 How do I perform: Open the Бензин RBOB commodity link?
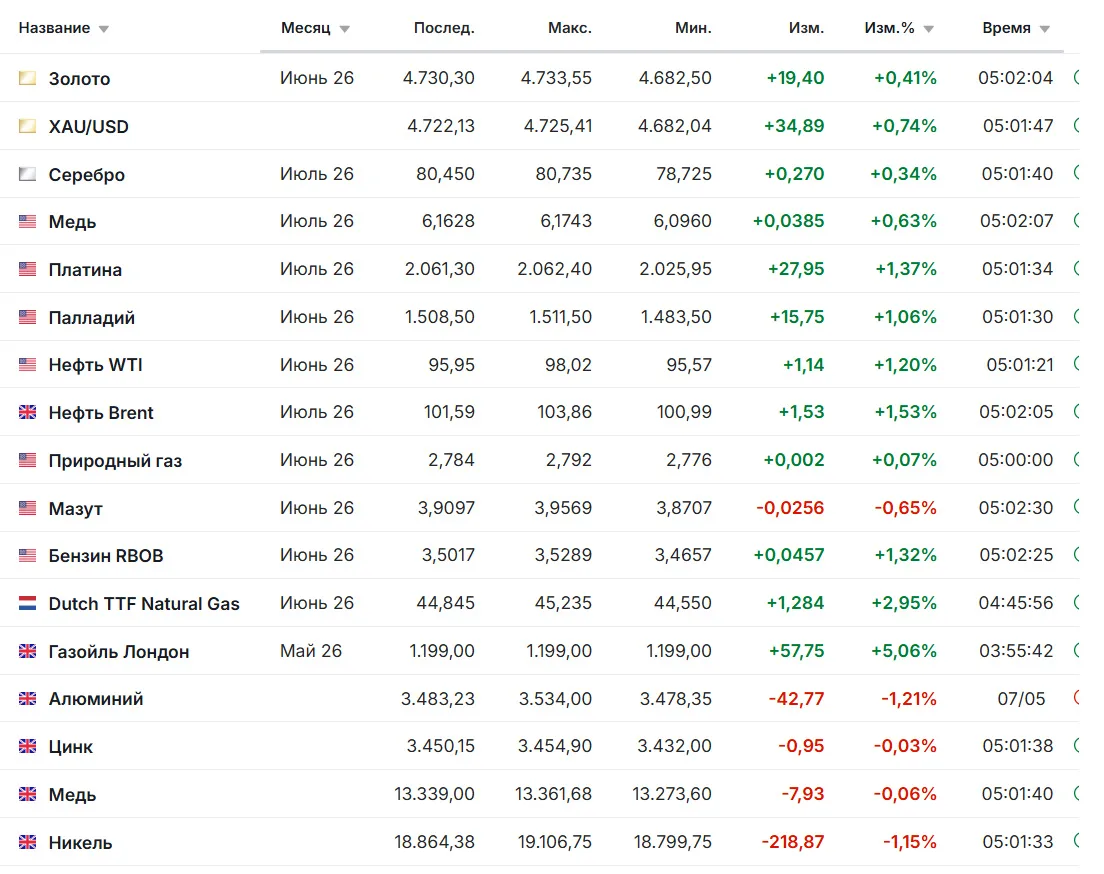click(x=106, y=556)
